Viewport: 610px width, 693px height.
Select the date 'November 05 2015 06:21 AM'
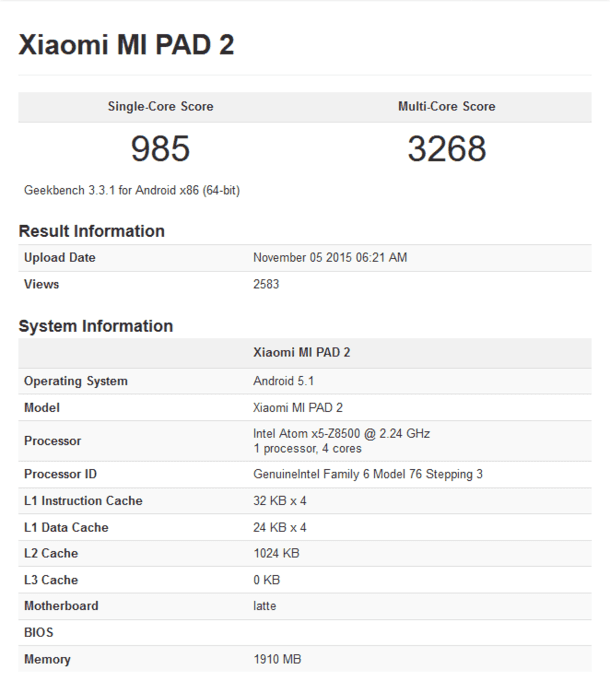point(330,258)
